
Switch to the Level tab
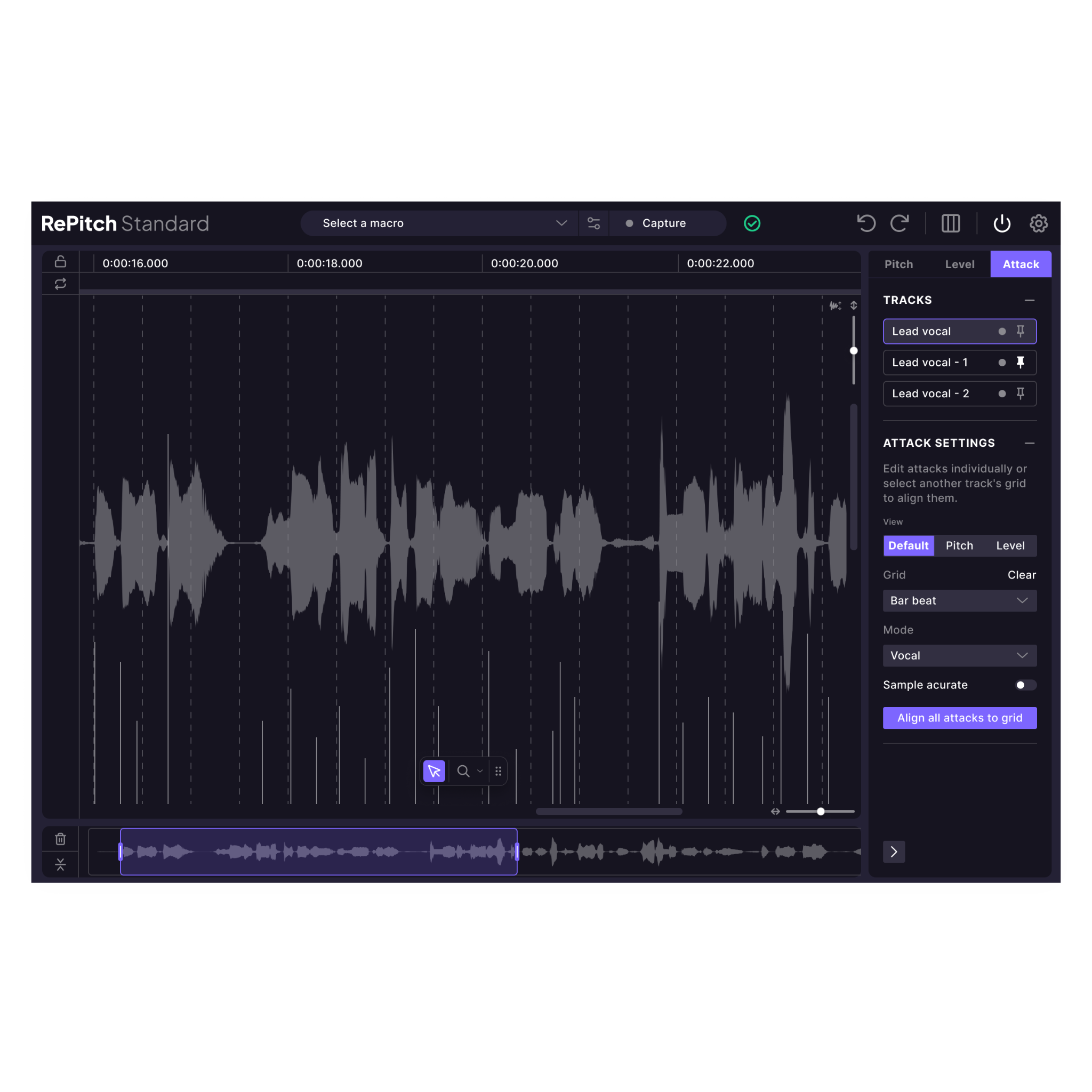(x=959, y=264)
